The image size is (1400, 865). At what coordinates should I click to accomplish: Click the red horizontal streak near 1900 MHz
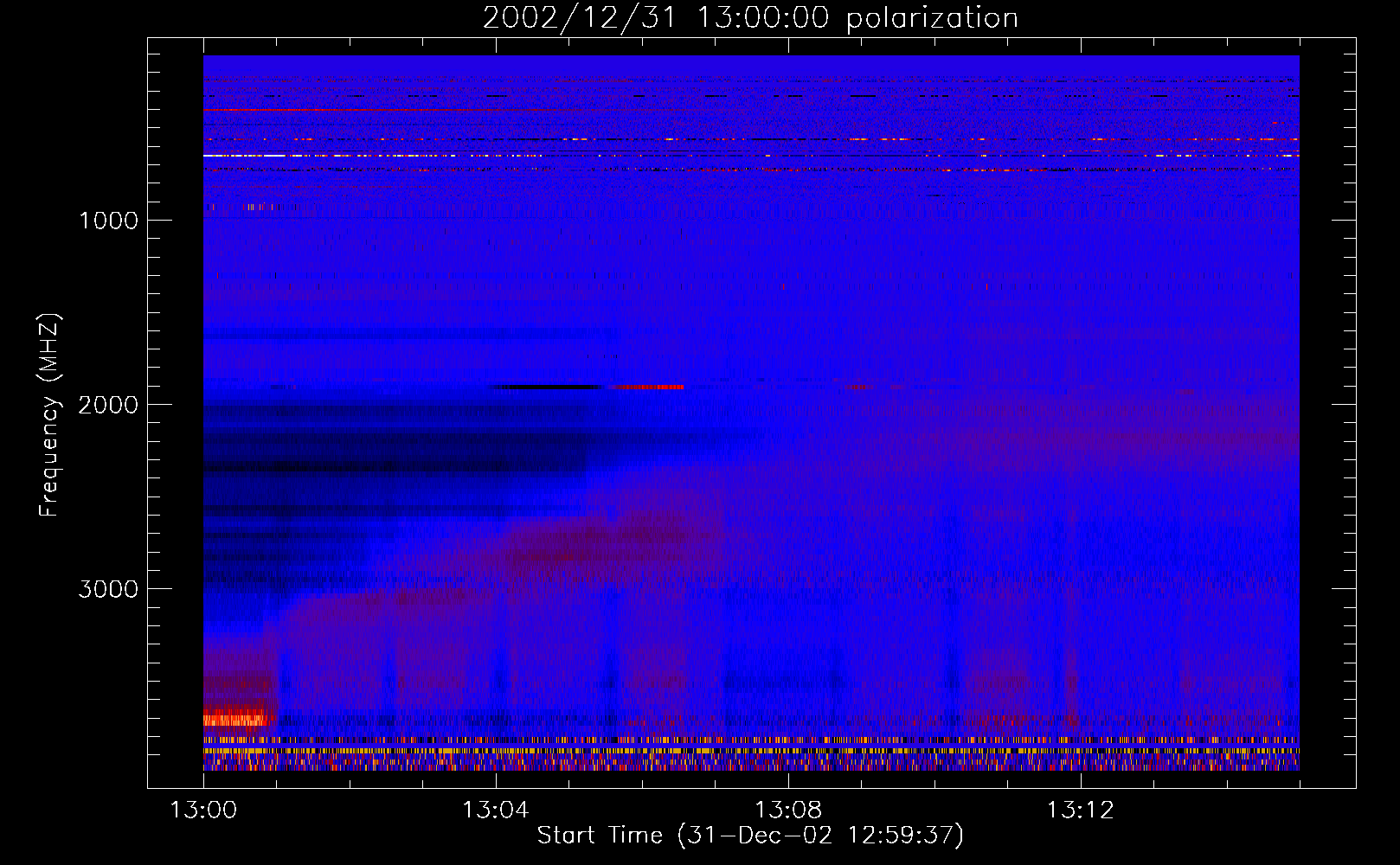coord(646,388)
